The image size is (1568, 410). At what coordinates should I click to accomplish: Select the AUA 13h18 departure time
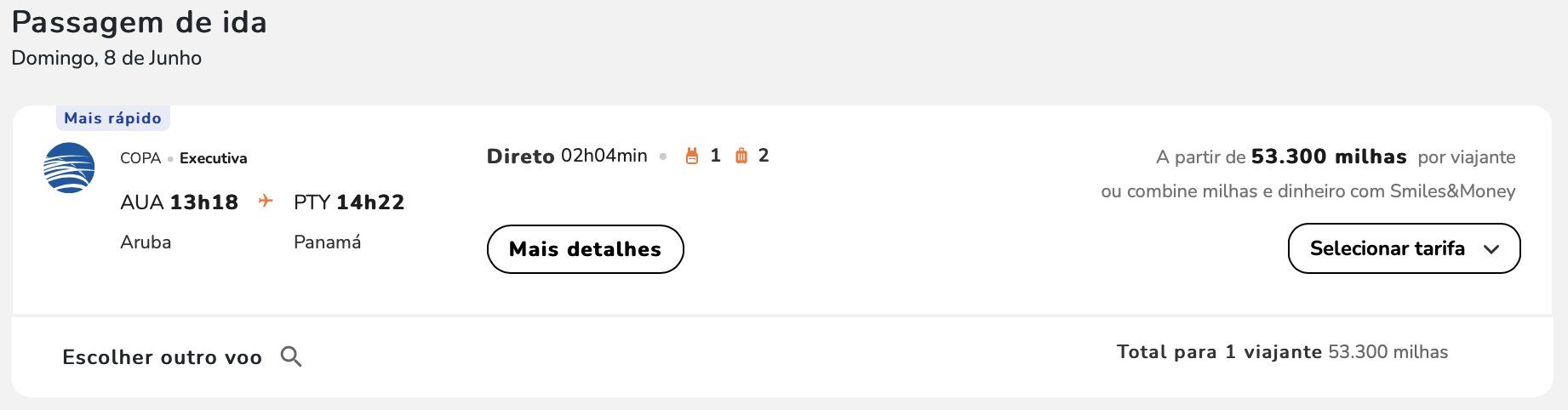[180, 202]
